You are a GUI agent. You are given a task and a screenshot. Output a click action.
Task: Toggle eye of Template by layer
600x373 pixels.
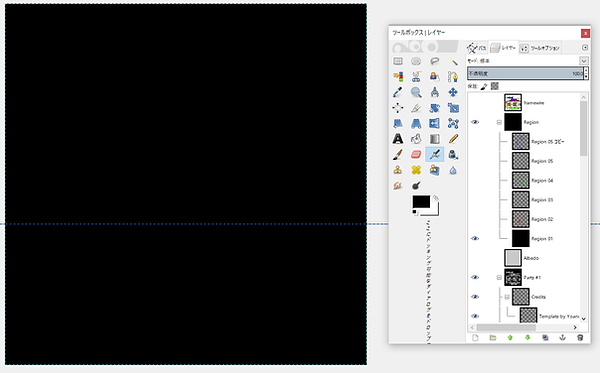point(475,316)
